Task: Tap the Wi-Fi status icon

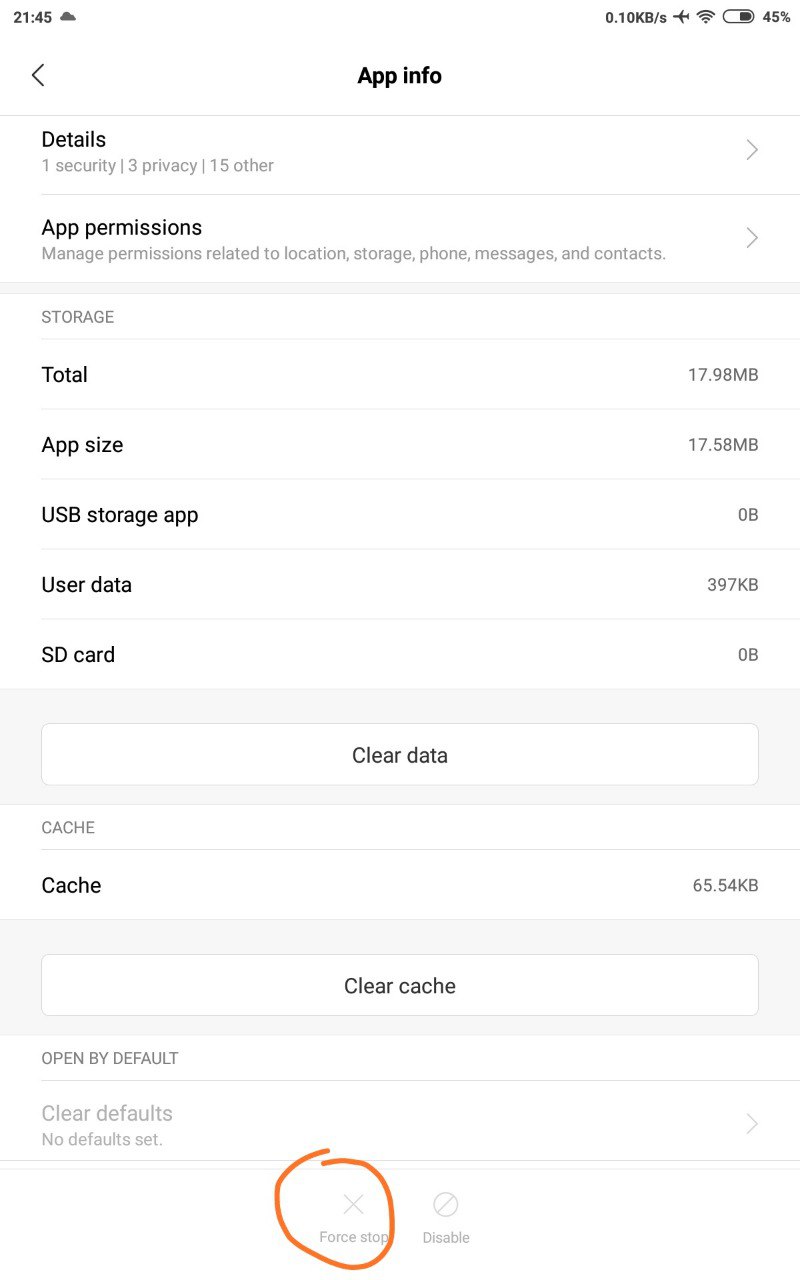Action: click(x=706, y=17)
